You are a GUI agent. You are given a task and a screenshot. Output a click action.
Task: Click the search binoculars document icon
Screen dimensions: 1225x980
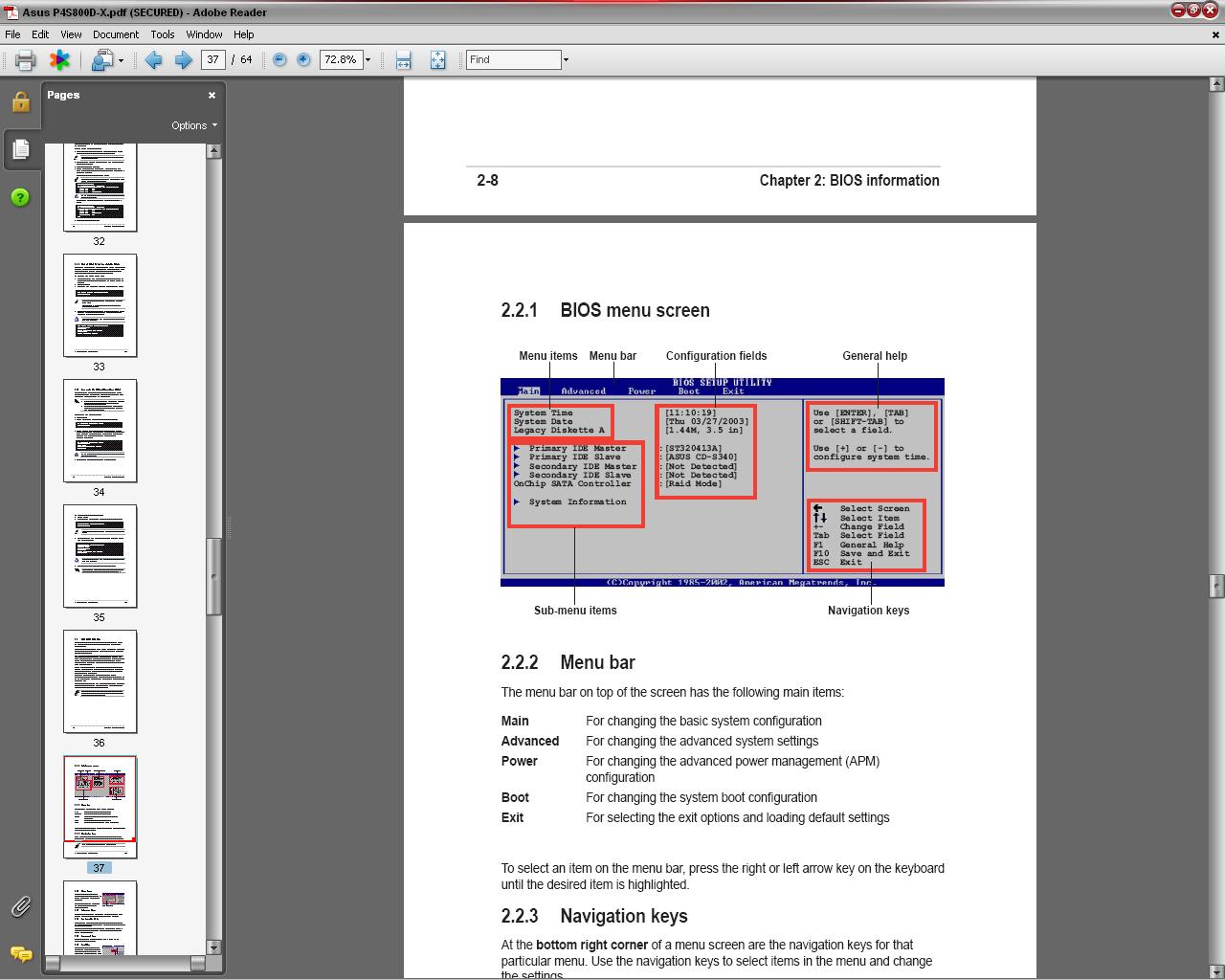101,60
